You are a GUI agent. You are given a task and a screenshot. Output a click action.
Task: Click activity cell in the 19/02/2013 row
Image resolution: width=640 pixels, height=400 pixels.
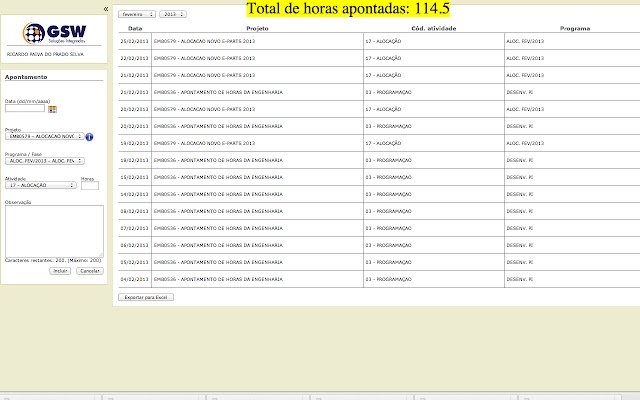tap(434, 143)
